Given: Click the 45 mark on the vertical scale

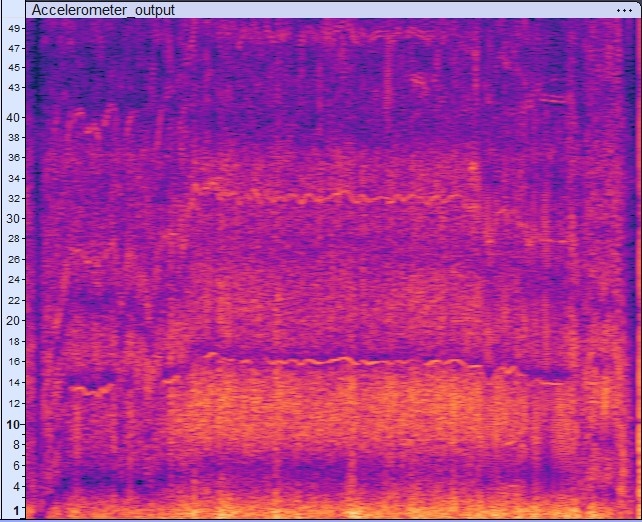Looking at the screenshot, I should point(14,67).
